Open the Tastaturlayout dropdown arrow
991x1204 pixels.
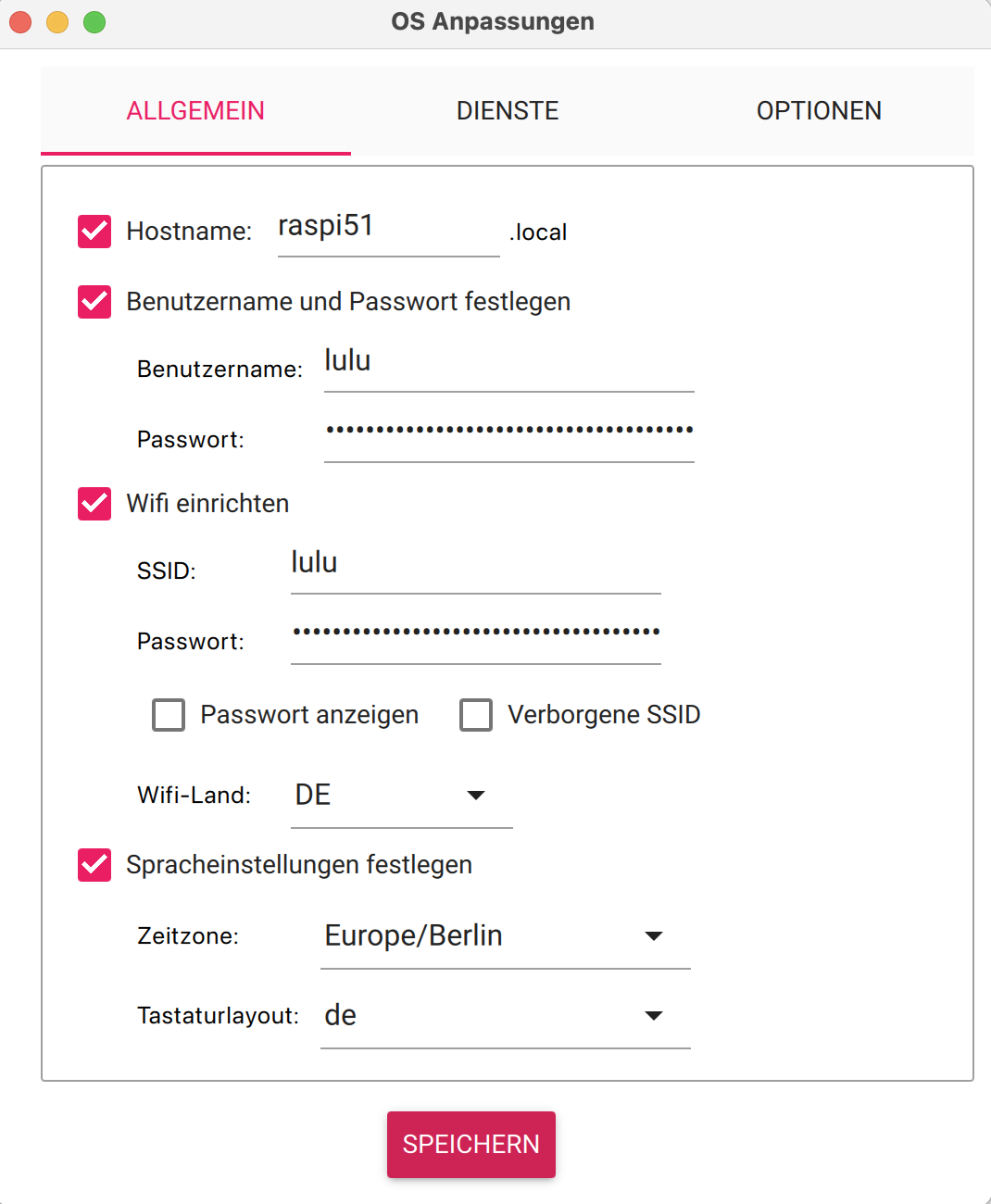tap(653, 1015)
